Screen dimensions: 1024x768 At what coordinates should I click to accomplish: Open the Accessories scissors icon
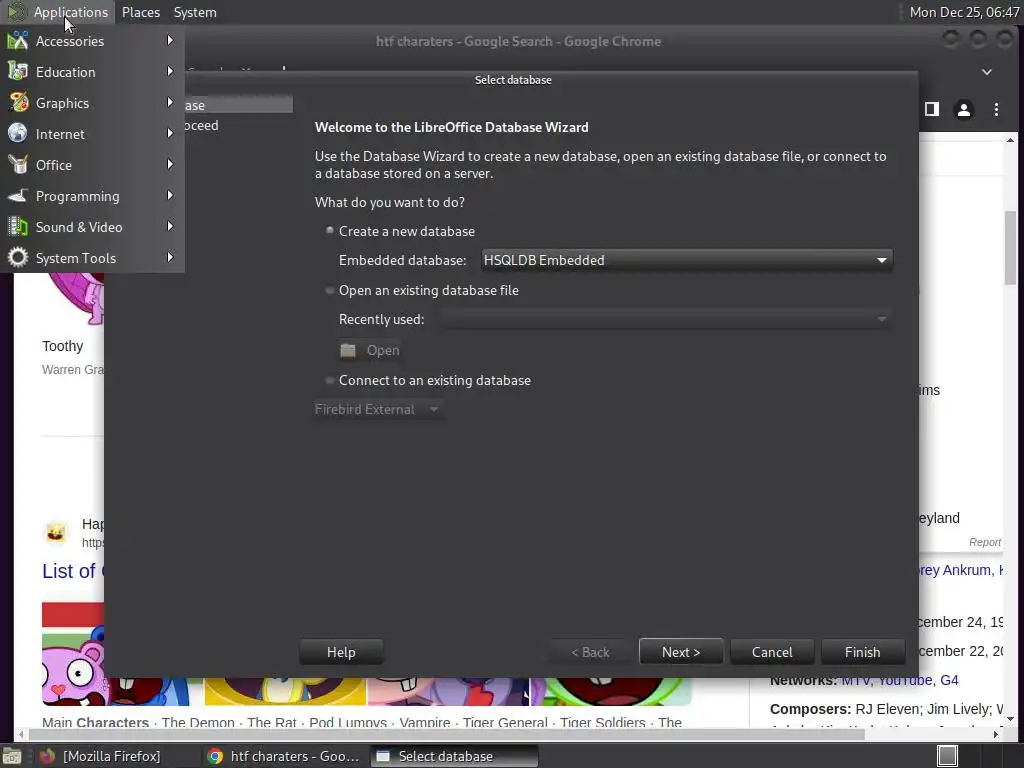(x=18, y=40)
